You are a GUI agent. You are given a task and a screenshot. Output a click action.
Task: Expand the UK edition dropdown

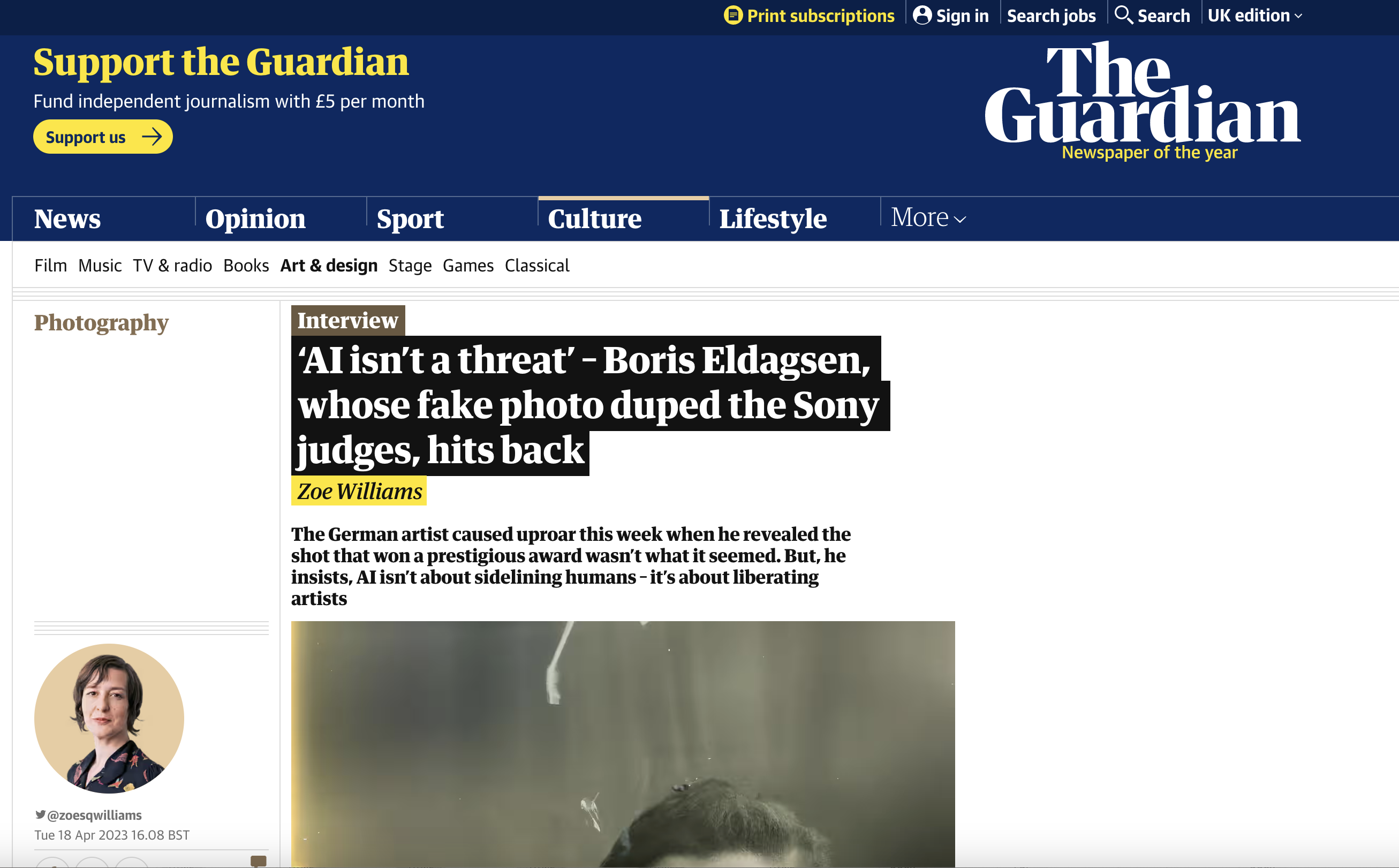(x=1254, y=16)
